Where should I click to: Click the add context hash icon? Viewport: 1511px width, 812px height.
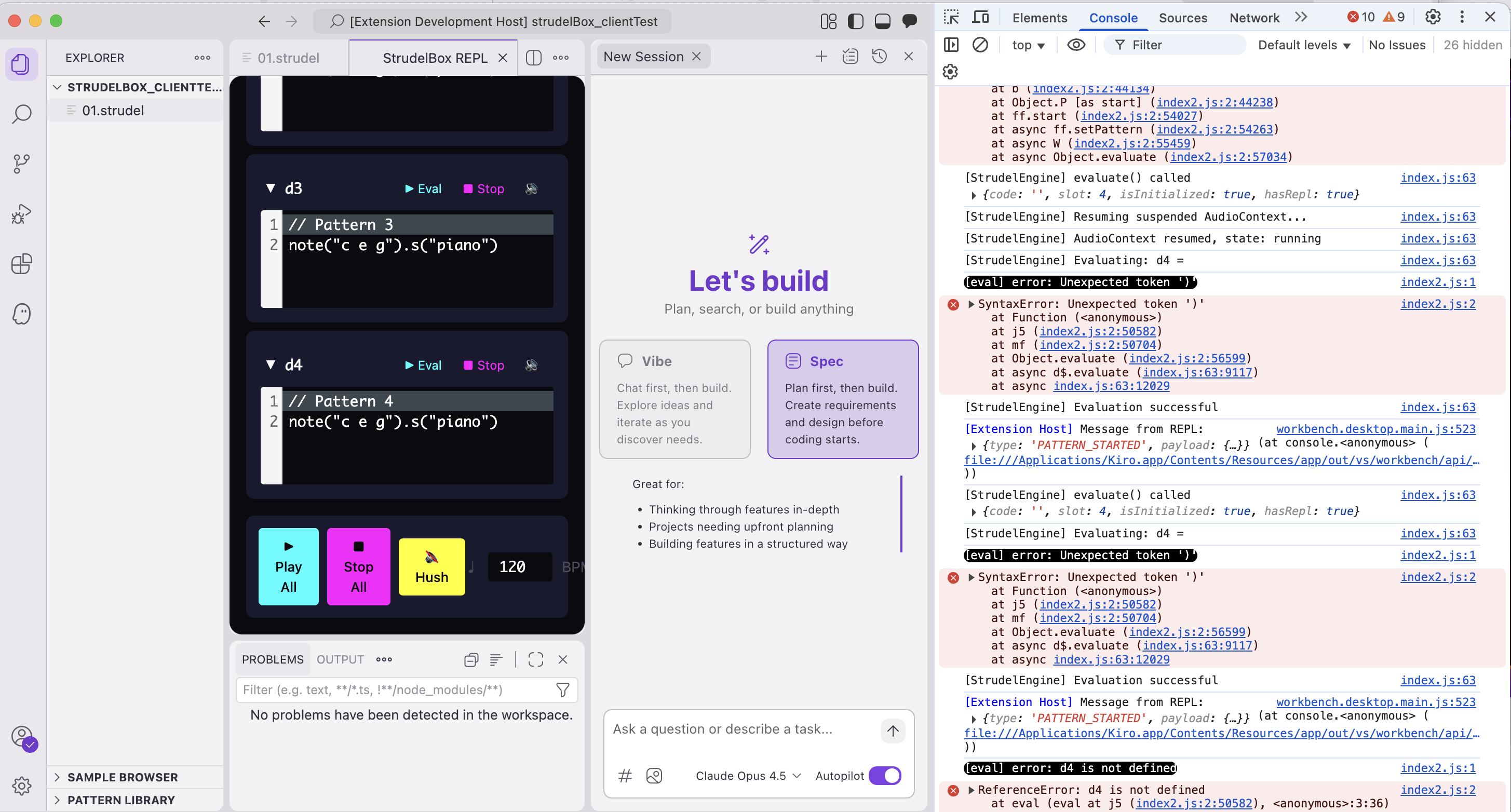coord(625,776)
